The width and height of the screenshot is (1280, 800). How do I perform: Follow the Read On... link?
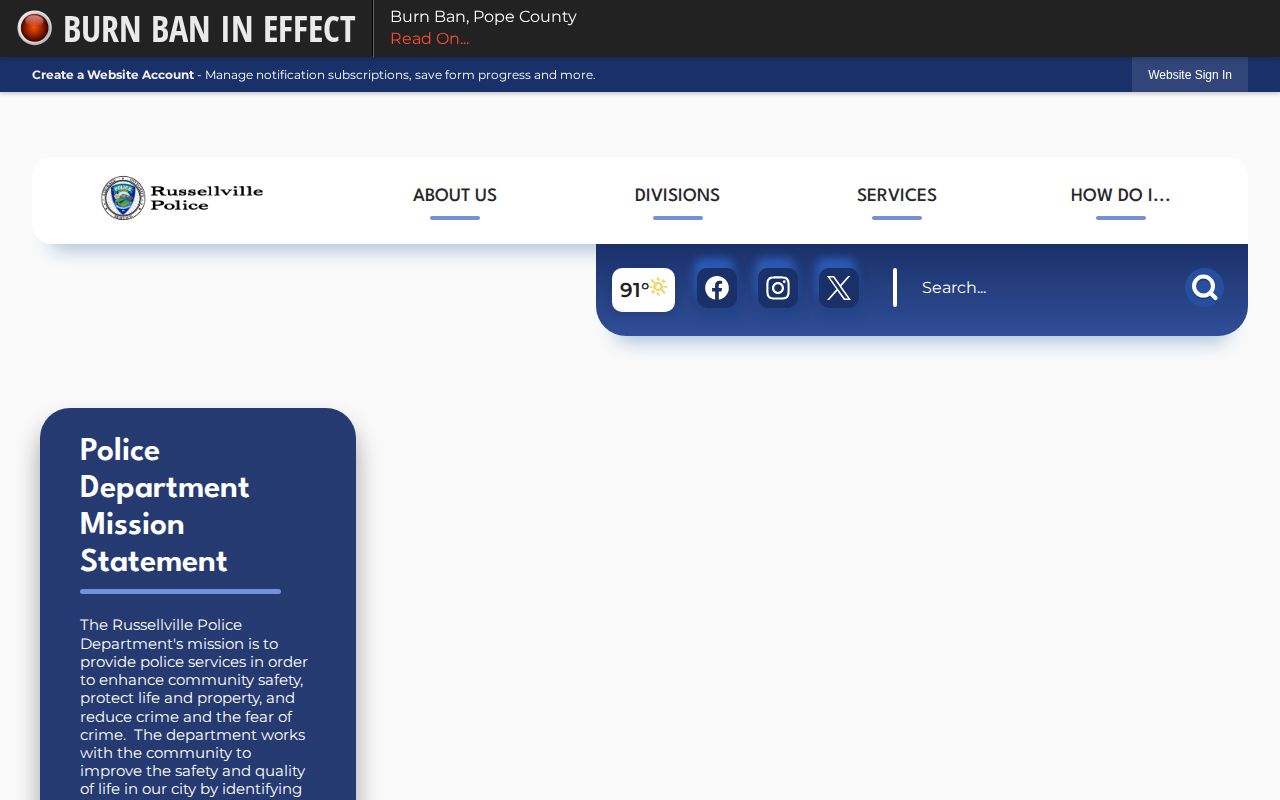click(x=429, y=39)
